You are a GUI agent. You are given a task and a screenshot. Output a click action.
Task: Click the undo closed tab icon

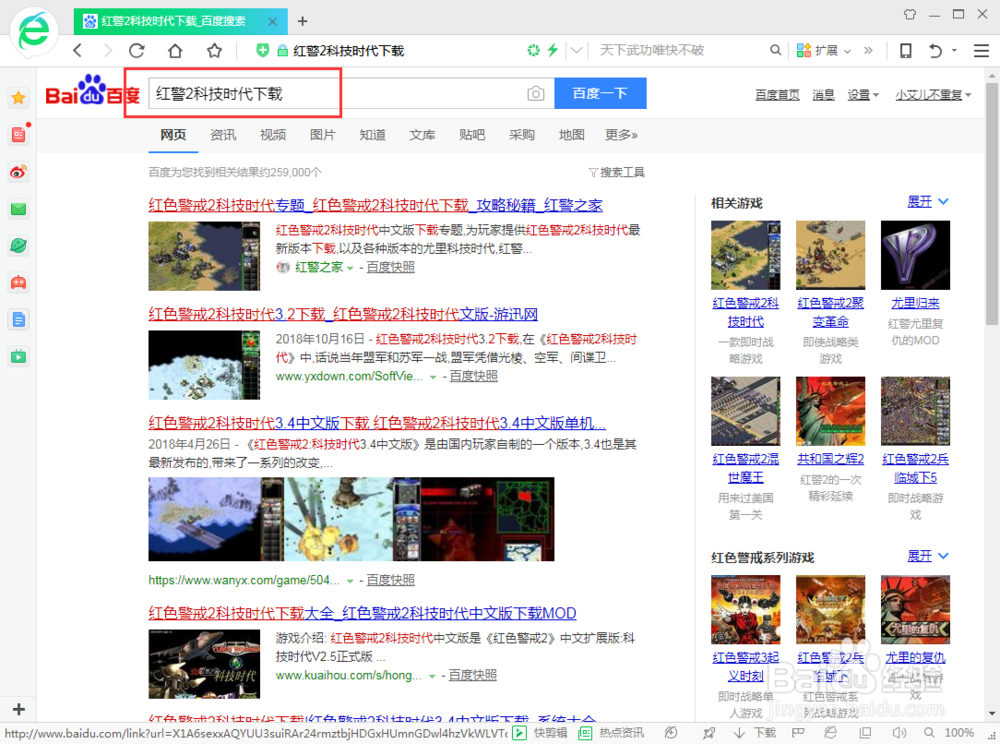935,50
